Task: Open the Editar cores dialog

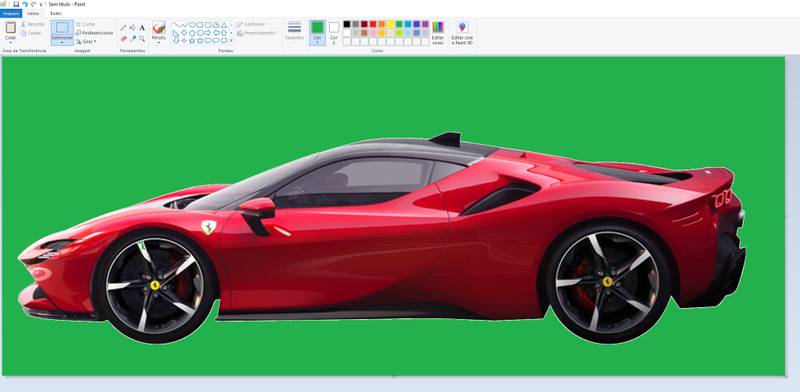Action: coord(438,33)
